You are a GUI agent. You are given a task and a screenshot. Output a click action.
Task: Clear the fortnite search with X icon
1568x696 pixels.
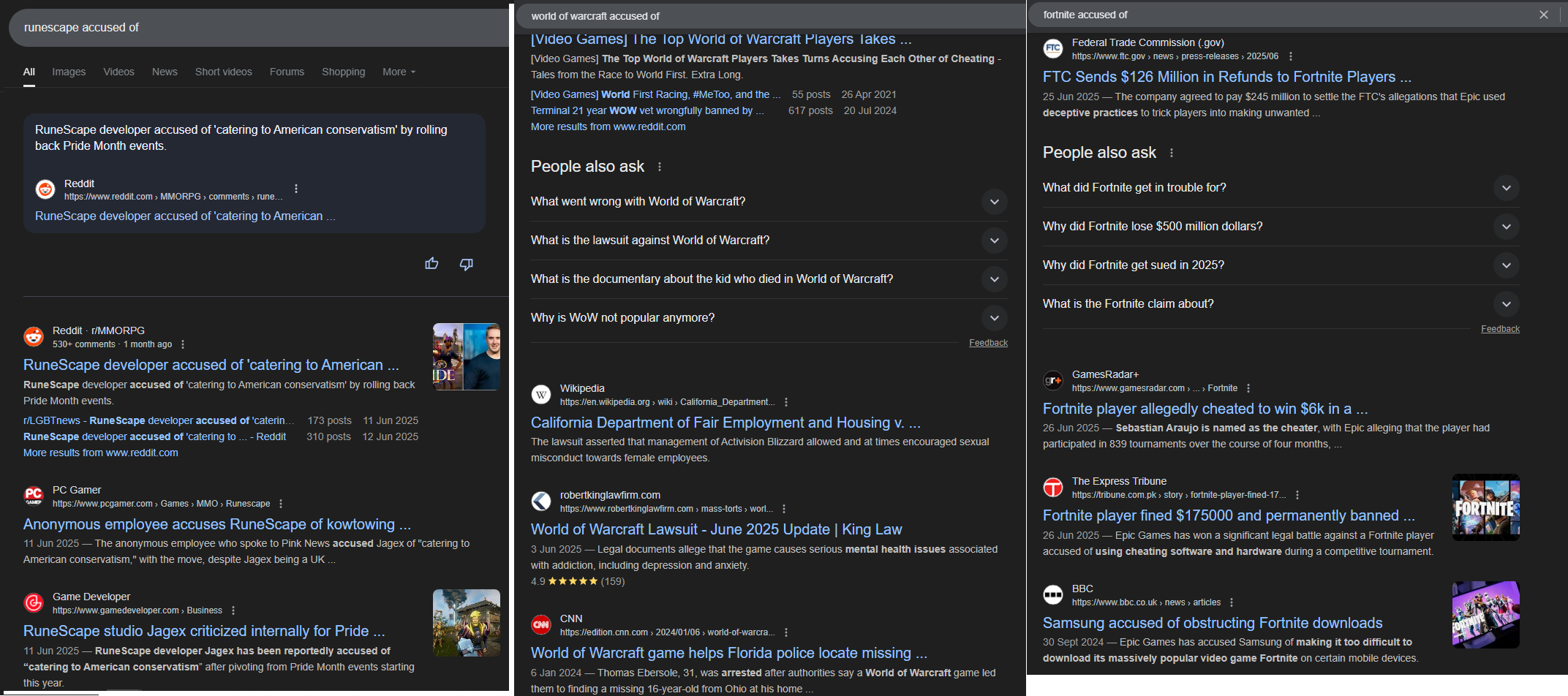pos(1544,15)
